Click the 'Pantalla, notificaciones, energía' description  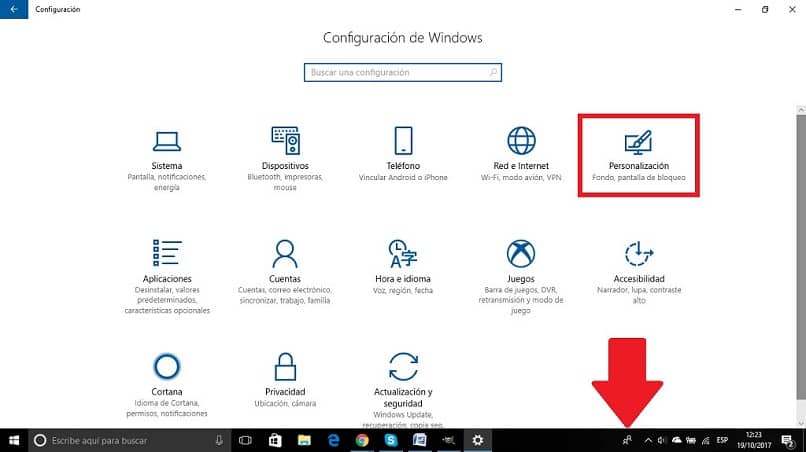click(x=167, y=182)
